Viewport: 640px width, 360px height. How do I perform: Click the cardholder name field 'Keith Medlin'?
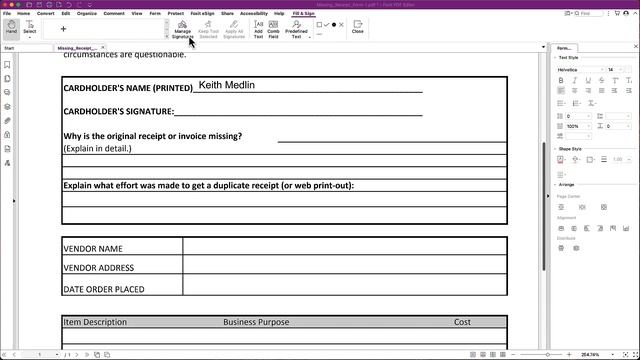(227, 85)
